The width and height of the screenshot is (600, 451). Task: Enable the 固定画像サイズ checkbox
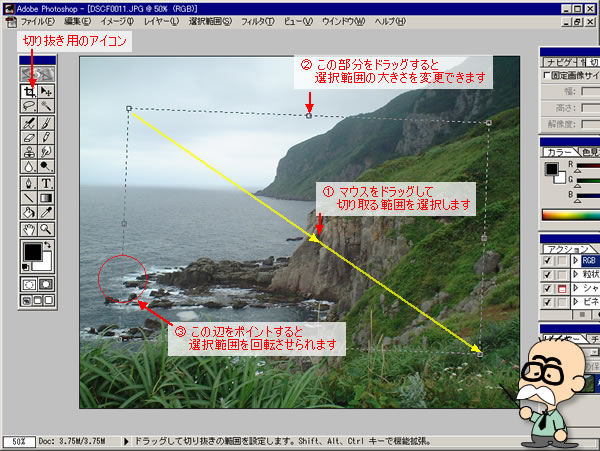coord(546,75)
